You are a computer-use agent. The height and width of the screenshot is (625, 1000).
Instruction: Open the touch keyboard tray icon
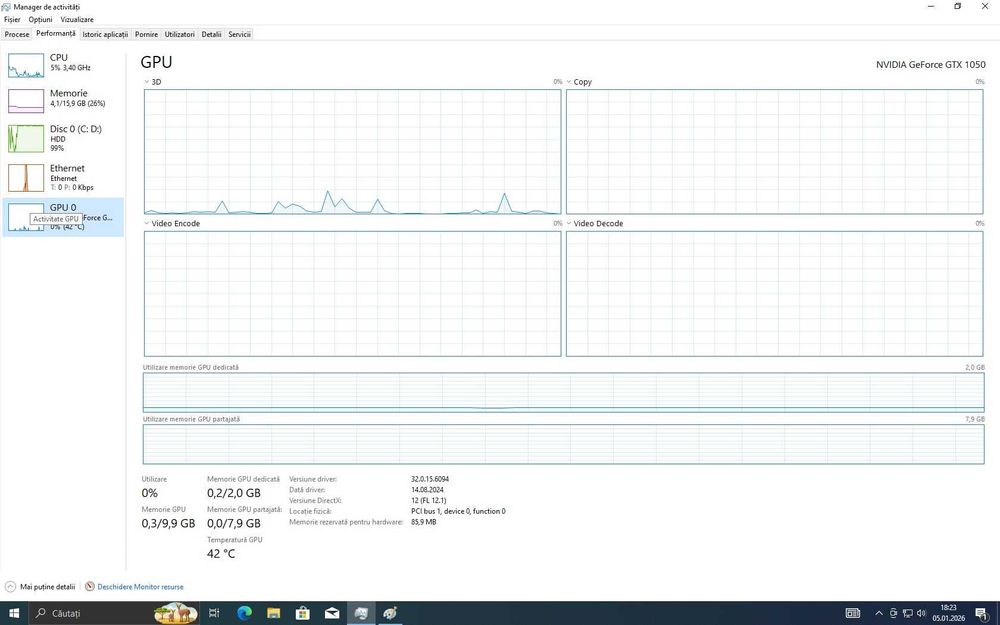853,614
